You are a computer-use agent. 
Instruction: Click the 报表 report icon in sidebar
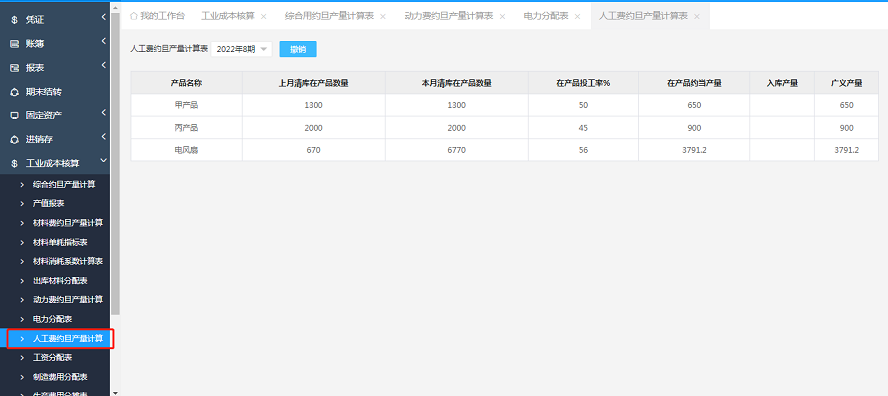coord(15,67)
